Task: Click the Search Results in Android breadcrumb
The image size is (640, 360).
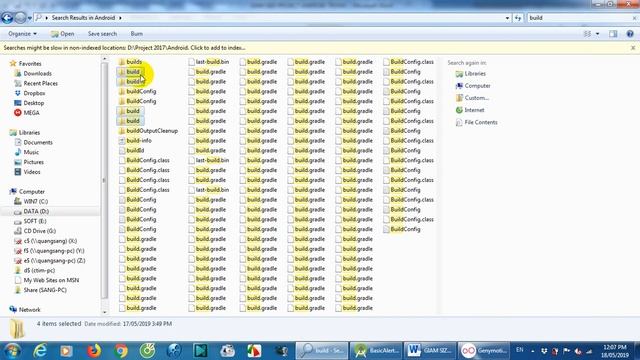Action: pos(83,18)
